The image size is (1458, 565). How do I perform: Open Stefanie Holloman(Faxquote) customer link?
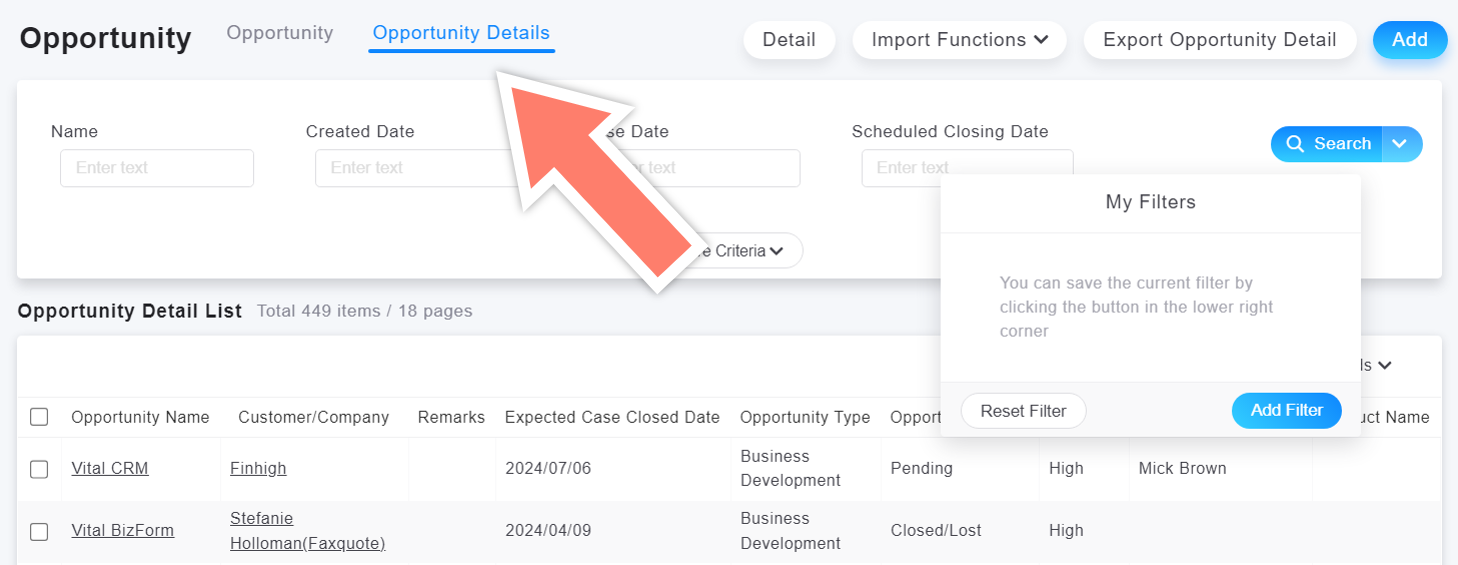[x=307, y=531]
